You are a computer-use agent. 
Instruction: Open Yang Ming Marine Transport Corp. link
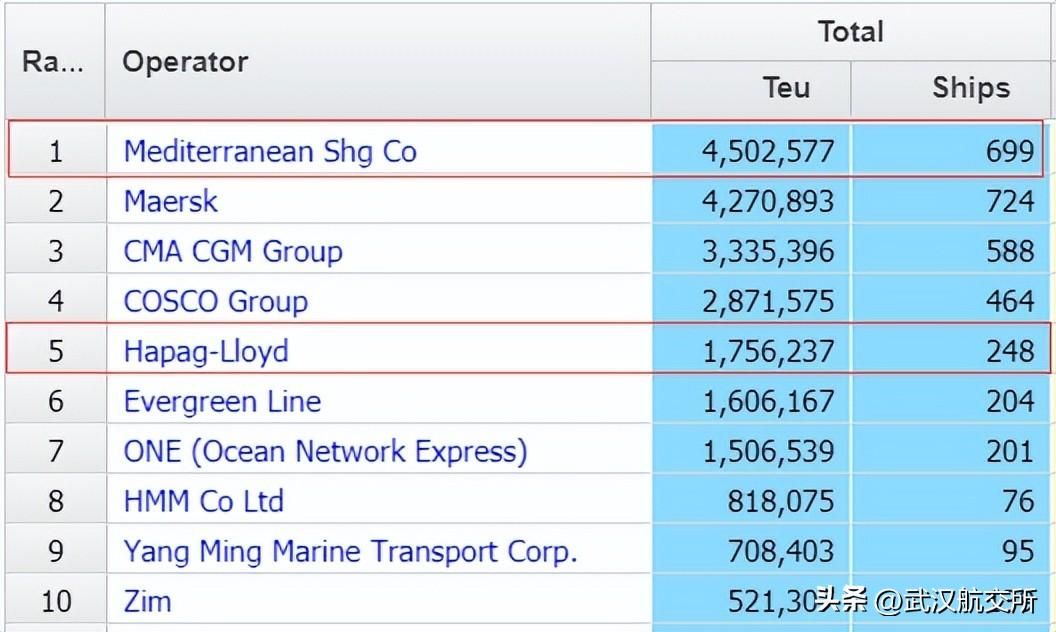[x=350, y=551]
